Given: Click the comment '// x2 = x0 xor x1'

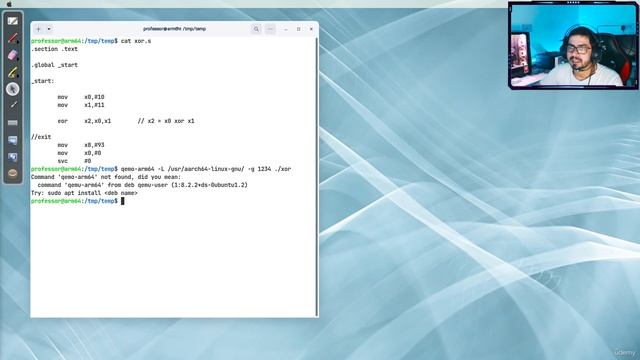Looking at the screenshot, I should pos(166,121).
